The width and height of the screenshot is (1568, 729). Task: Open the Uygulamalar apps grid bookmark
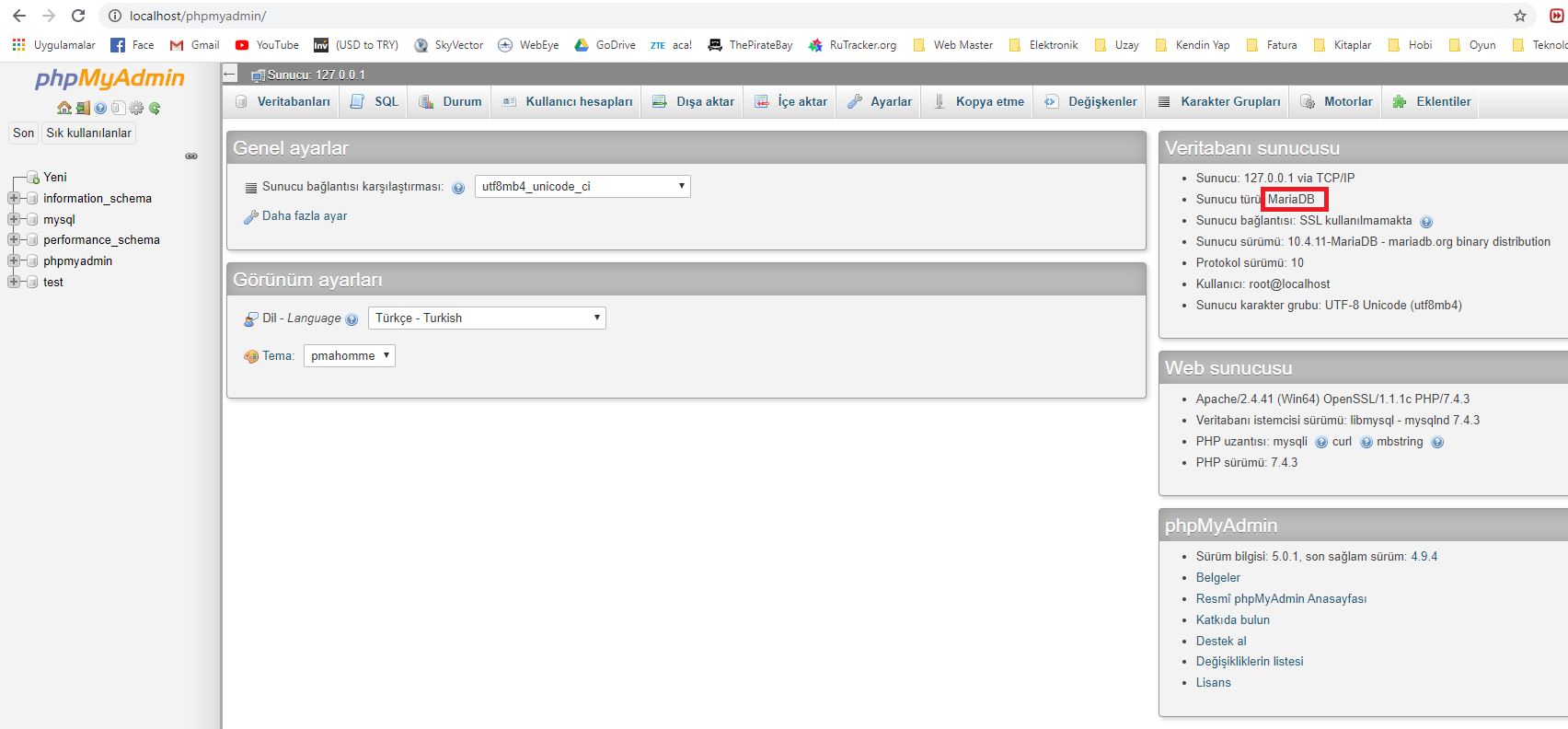[x=53, y=44]
